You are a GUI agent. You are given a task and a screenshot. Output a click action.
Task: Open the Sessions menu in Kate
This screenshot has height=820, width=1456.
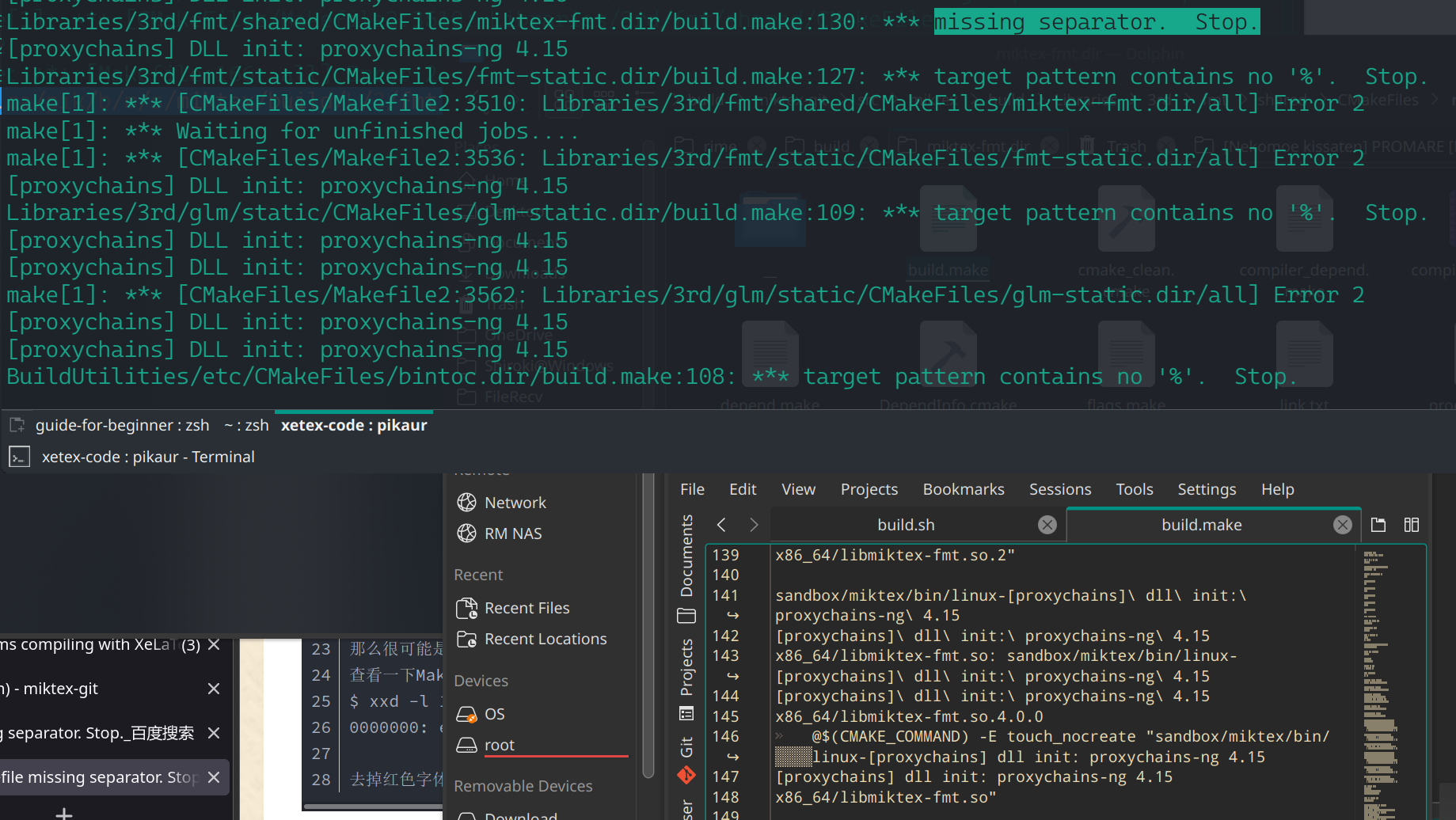pos(1060,489)
